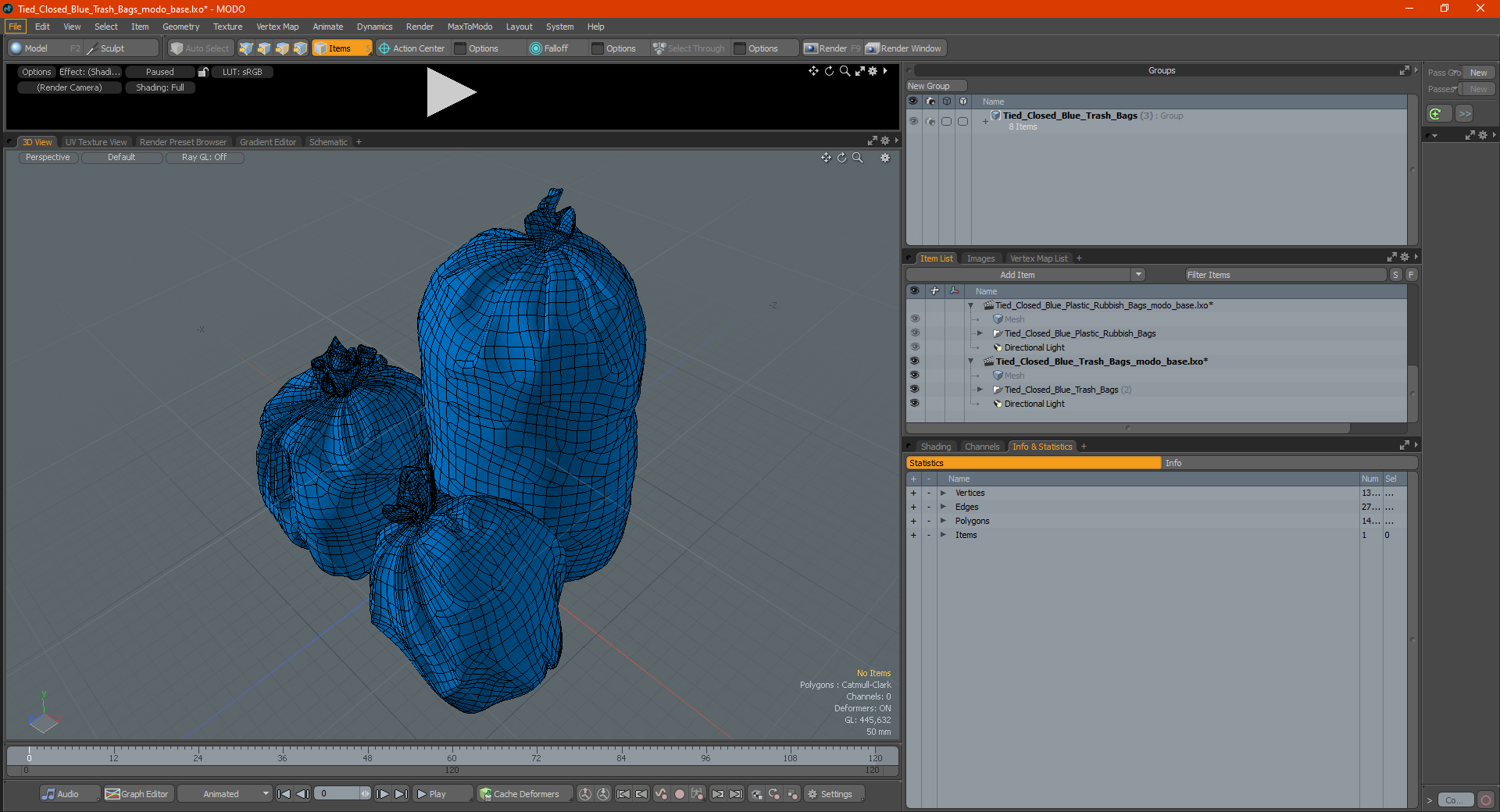Expand the Vertices statistics row

tap(943, 493)
